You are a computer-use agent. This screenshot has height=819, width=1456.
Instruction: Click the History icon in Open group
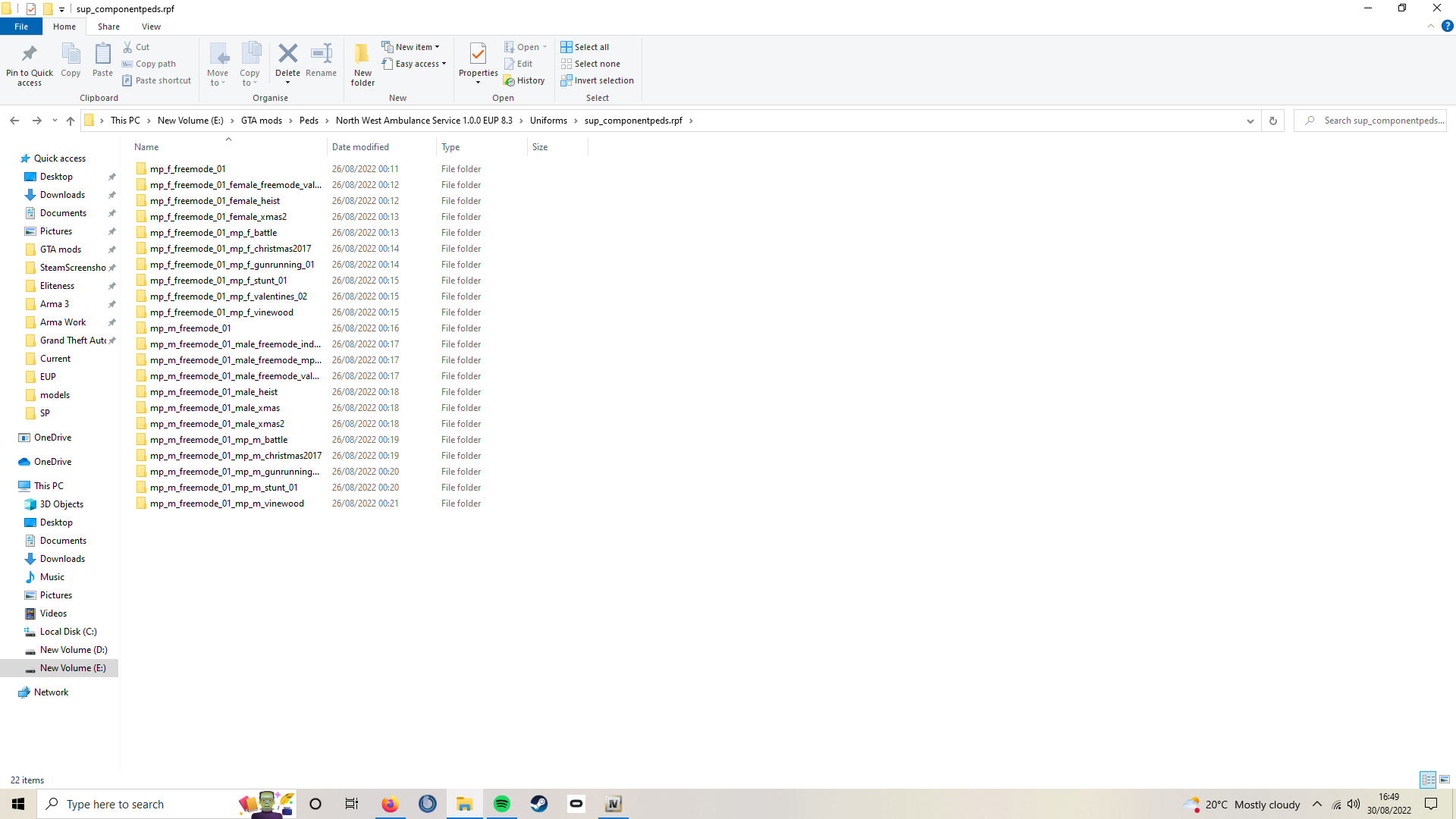524,80
